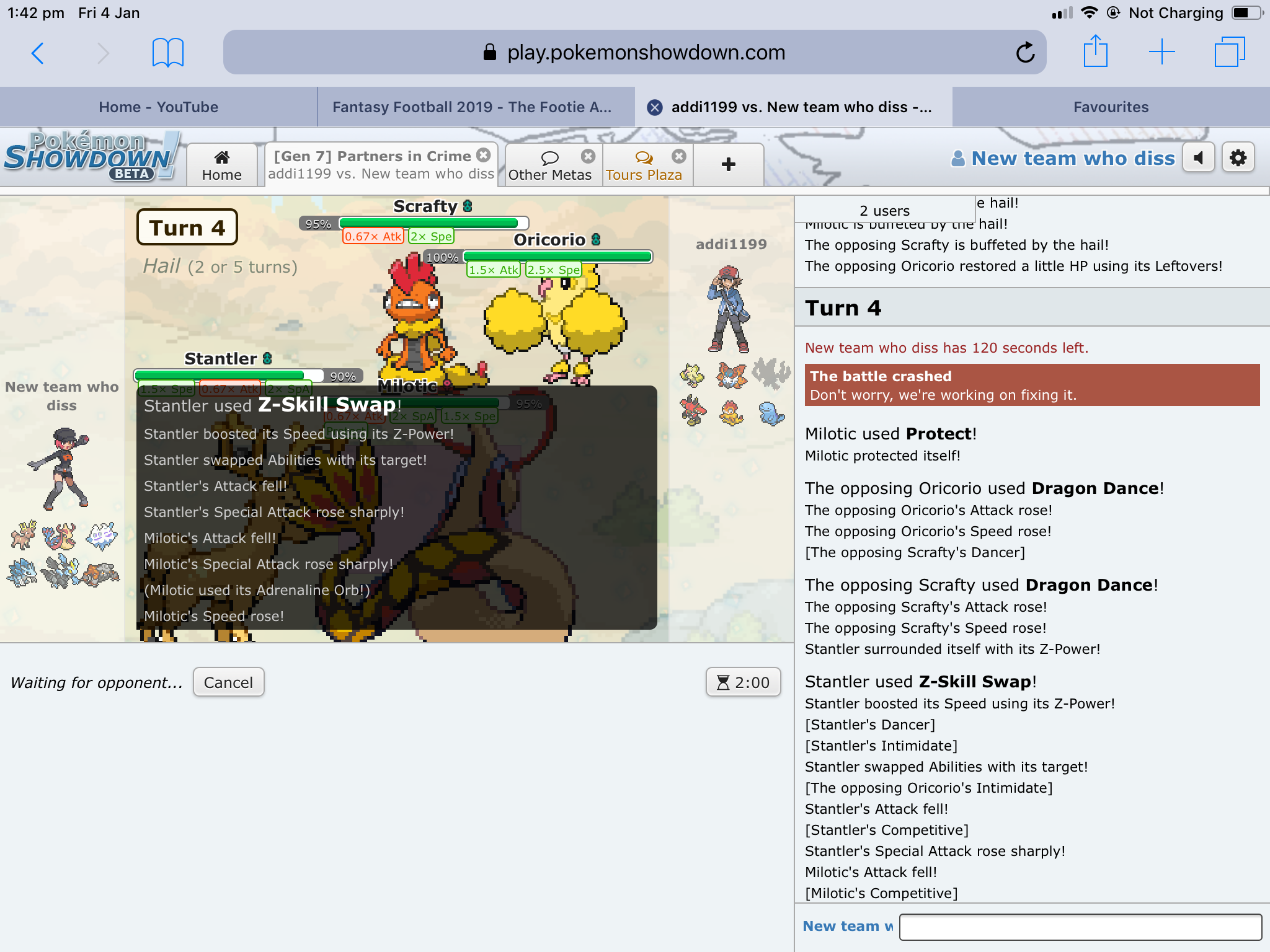1270x952 pixels.
Task: Click addi1199's Oricorio team icon
Action: coord(692,375)
